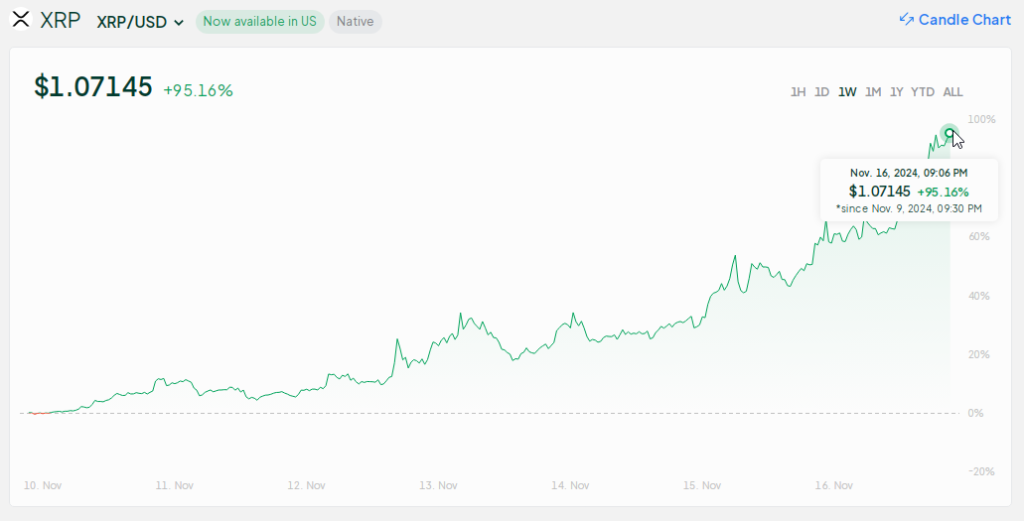
Task: Open the XRP/USD pair dropdown
Action: point(140,21)
